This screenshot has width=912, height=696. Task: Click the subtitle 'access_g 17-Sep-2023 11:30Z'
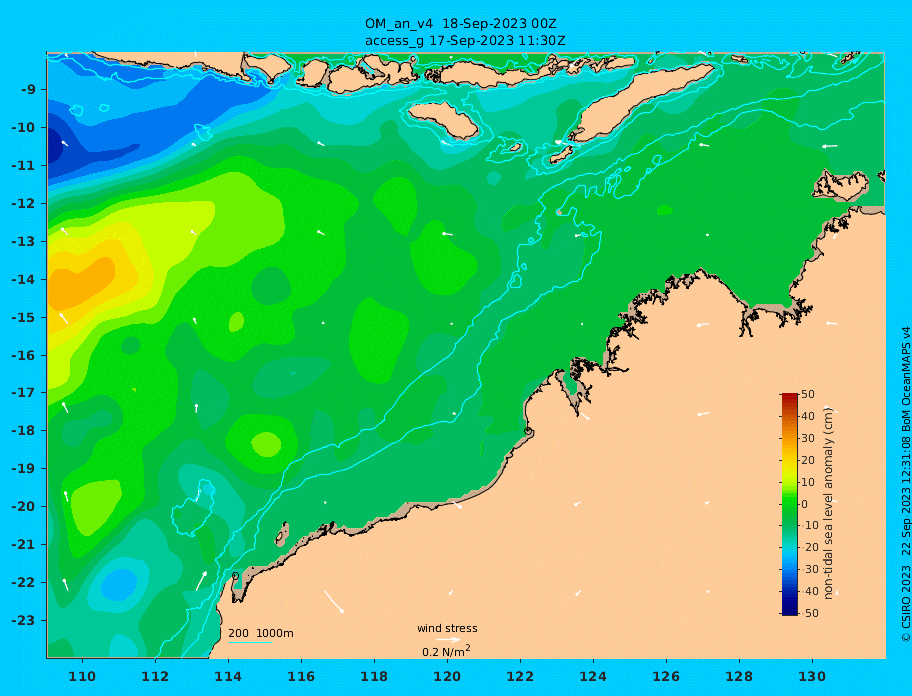(465, 41)
